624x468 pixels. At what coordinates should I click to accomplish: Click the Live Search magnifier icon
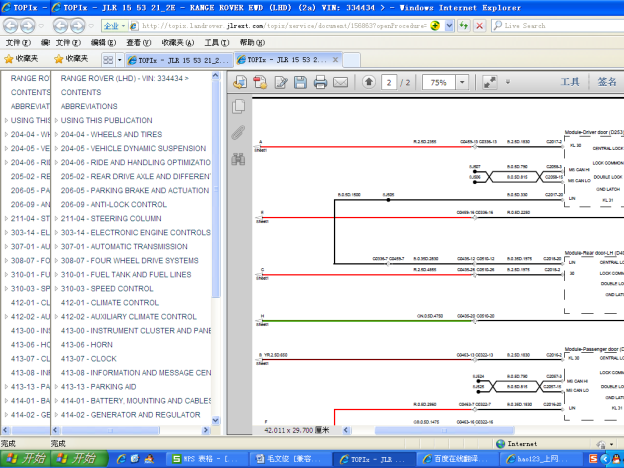click(x=497, y=25)
